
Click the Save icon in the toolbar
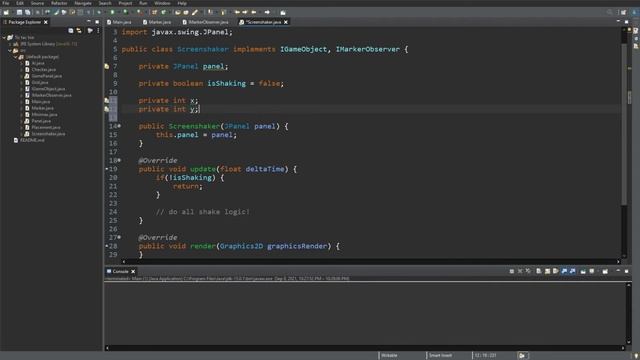click(19, 12)
